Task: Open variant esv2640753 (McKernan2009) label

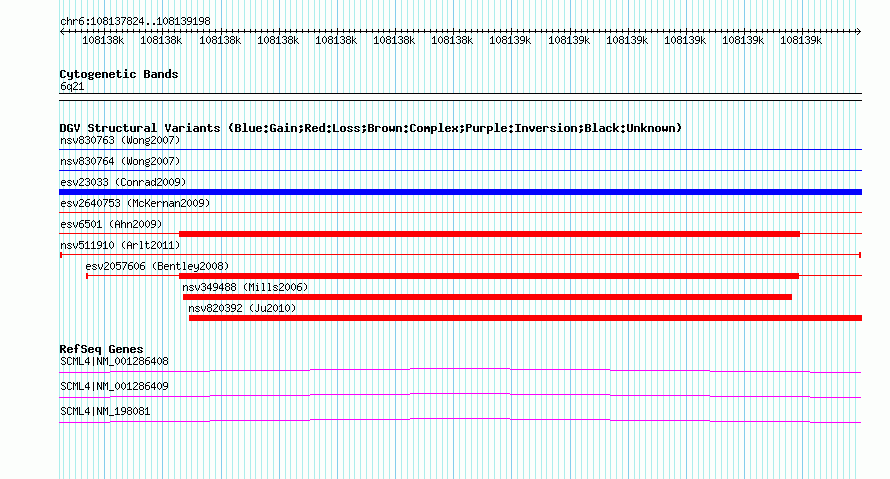Action: (x=135, y=203)
